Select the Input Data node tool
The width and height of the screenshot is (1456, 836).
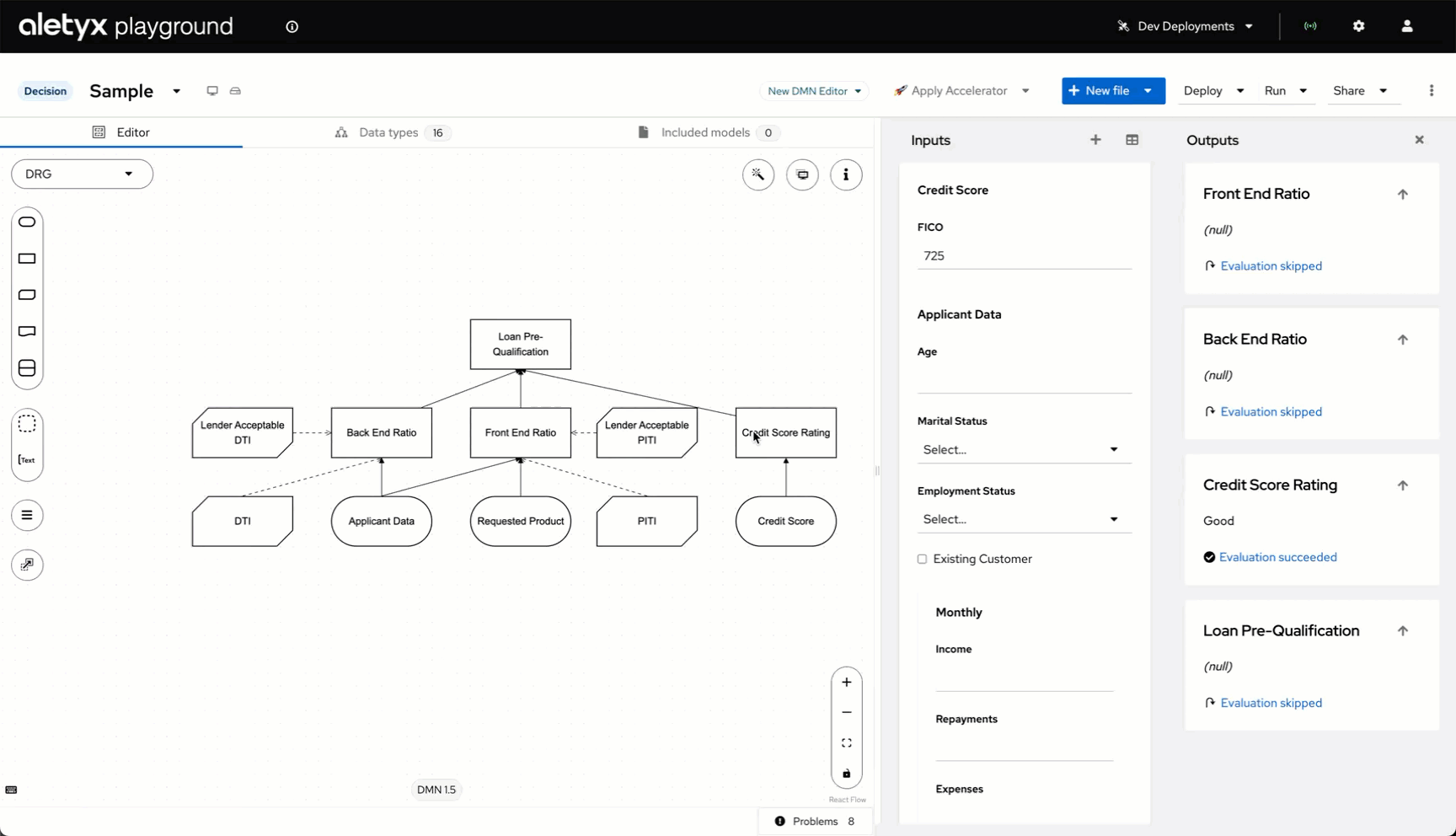27,222
